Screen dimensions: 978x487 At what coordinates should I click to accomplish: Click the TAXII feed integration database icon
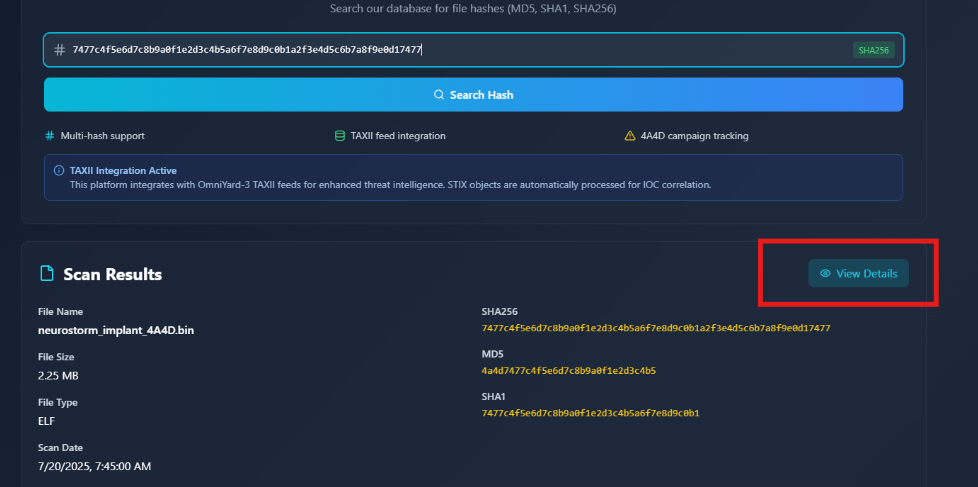(340, 136)
